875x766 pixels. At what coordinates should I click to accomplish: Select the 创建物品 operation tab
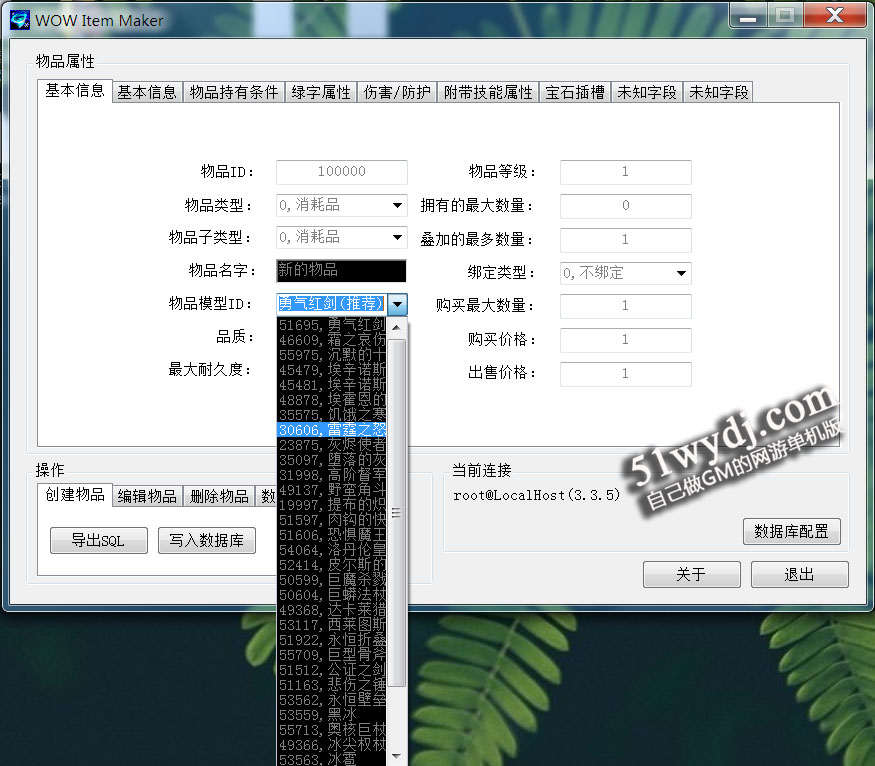click(75, 494)
